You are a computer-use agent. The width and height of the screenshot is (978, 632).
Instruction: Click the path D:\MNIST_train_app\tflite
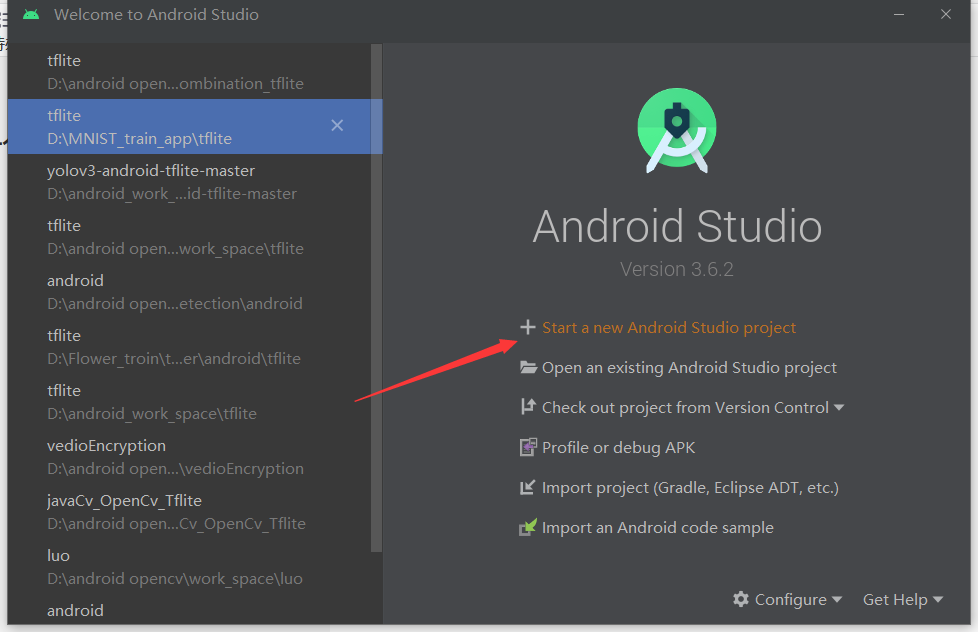click(x=139, y=139)
